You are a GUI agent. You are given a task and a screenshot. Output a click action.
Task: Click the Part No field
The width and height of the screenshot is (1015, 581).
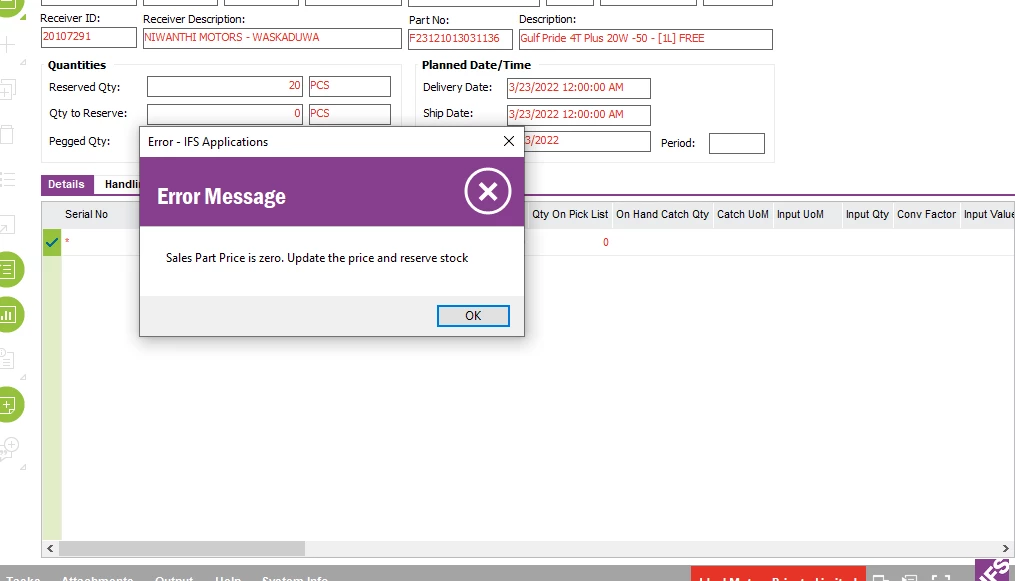tap(460, 39)
